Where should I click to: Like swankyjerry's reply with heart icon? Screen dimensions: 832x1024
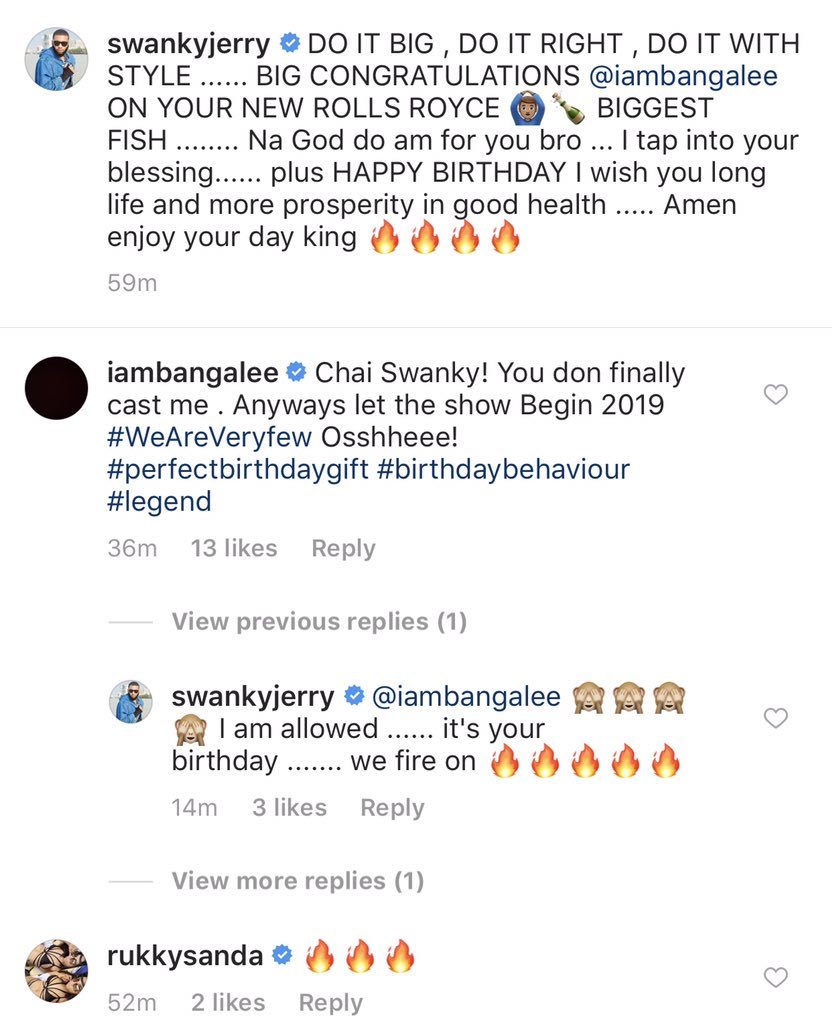coord(775,717)
